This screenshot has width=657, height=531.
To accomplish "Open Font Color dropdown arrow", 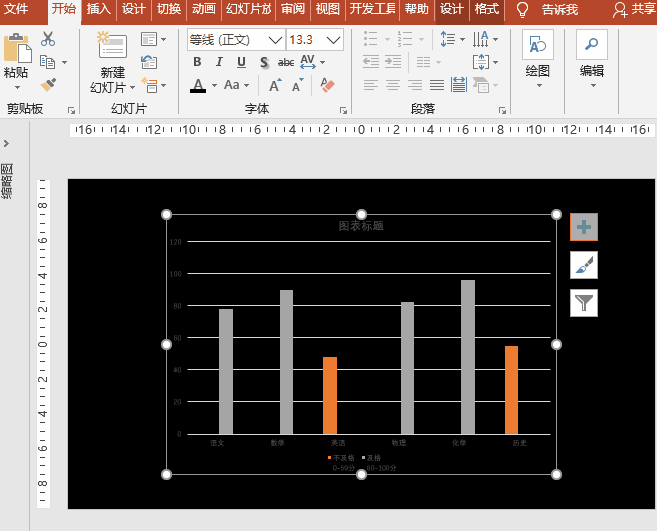I will coord(215,85).
